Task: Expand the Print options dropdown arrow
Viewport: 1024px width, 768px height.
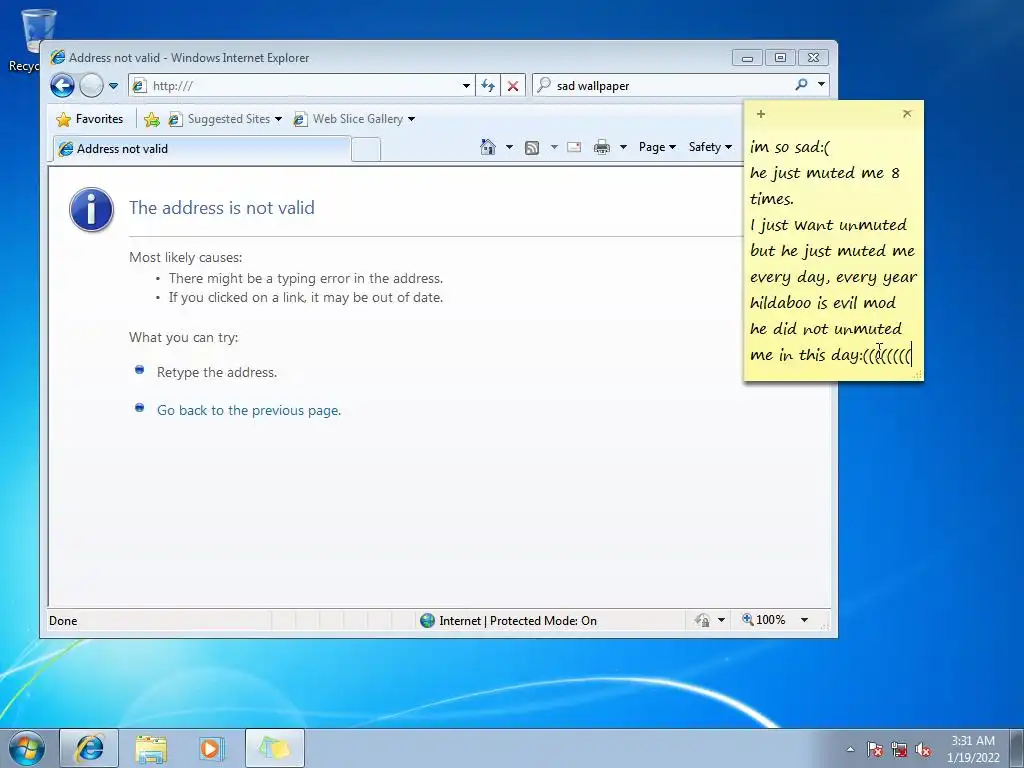Action: [623, 147]
